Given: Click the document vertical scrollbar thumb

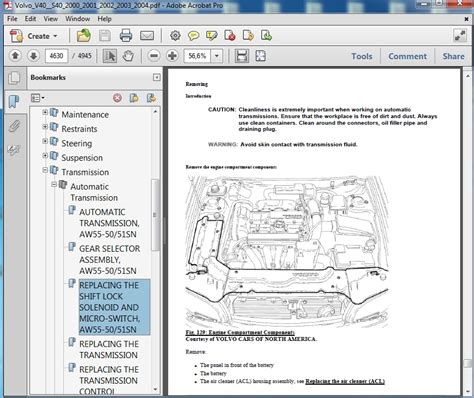Looking at the screenshot, I should tap(467, 363).
